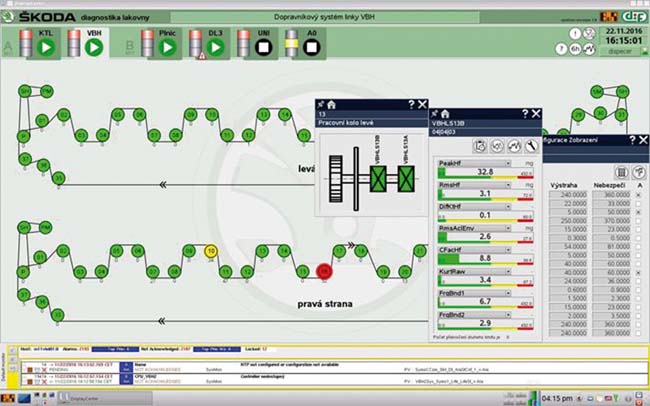Toggle checkbox in the 0.6000 / 0.9000 row

[x=639, y=290]
